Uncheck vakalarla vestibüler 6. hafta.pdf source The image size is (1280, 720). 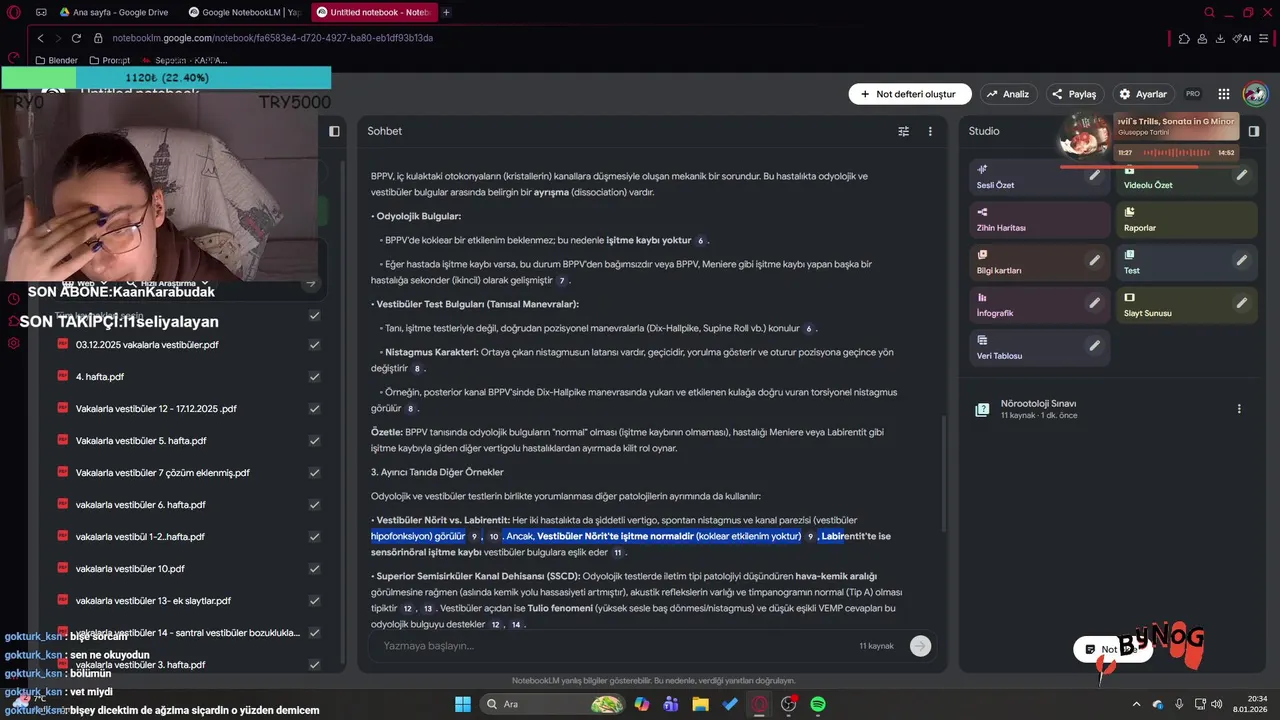[x=314, y=505]
